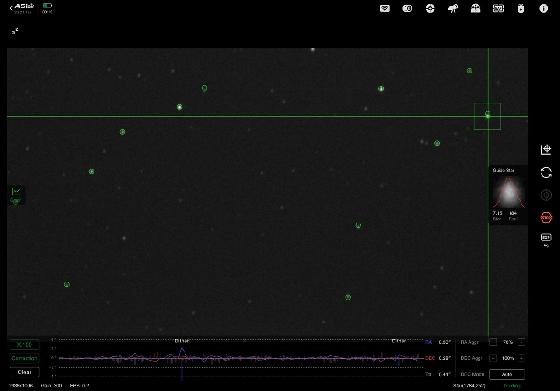Stop guiding with the red STOP icon
The image size is (560, 391).
pos(546,217)
